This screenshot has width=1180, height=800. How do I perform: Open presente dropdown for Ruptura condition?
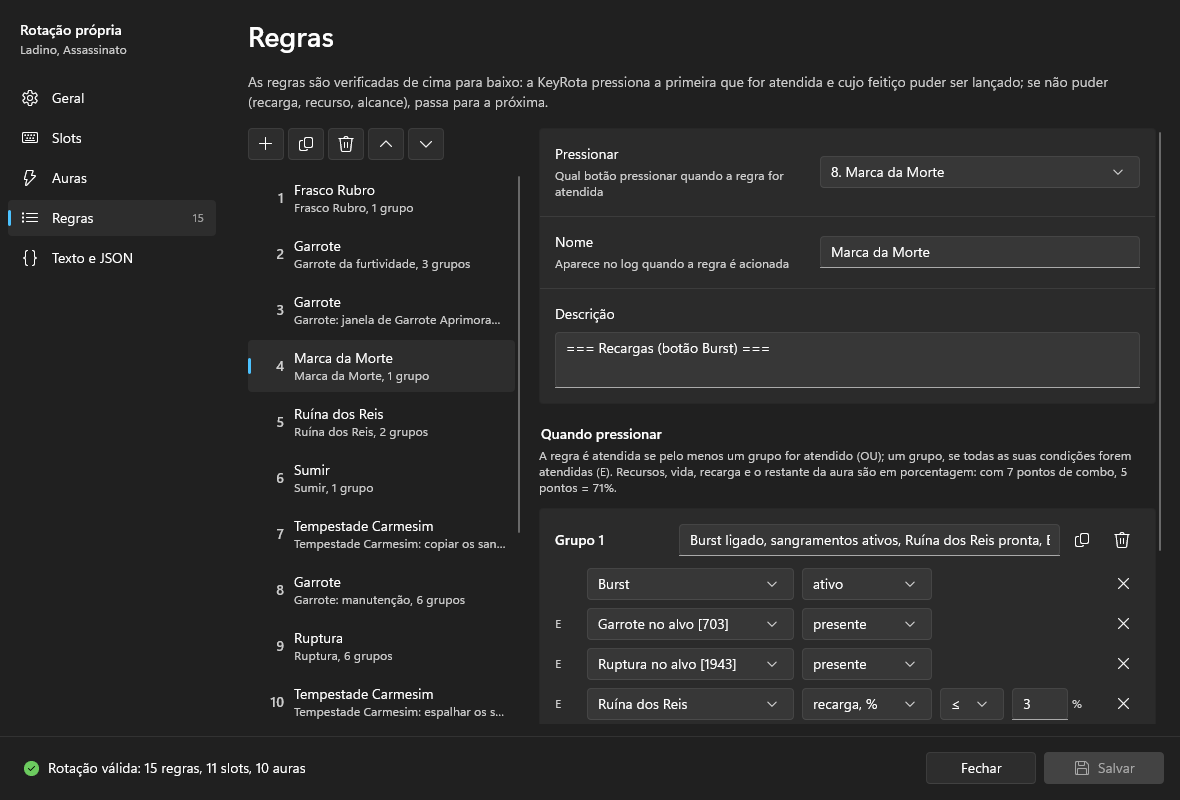click(866, 664)
